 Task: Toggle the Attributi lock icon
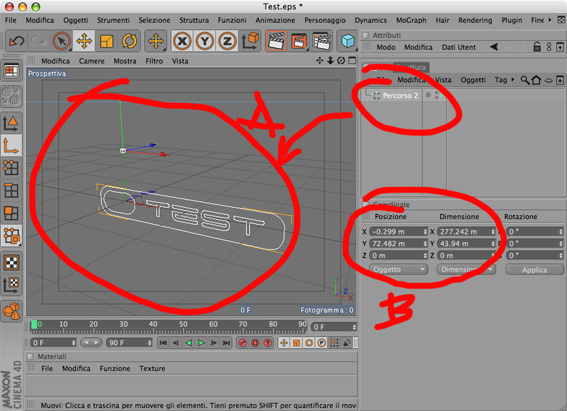[x=537, y=47]
